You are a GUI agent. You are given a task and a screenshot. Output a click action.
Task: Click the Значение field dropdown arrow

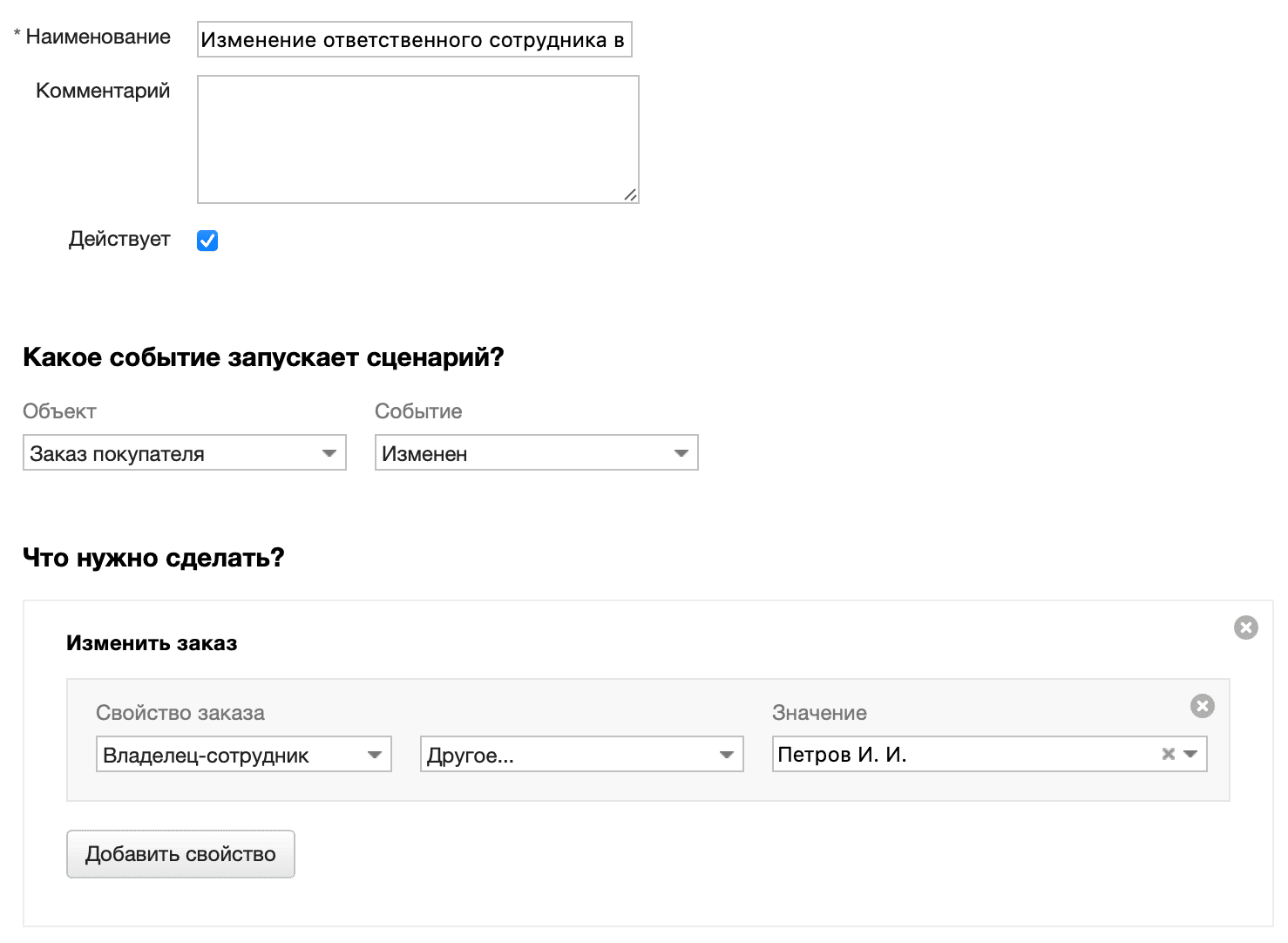pos(1190,754)
